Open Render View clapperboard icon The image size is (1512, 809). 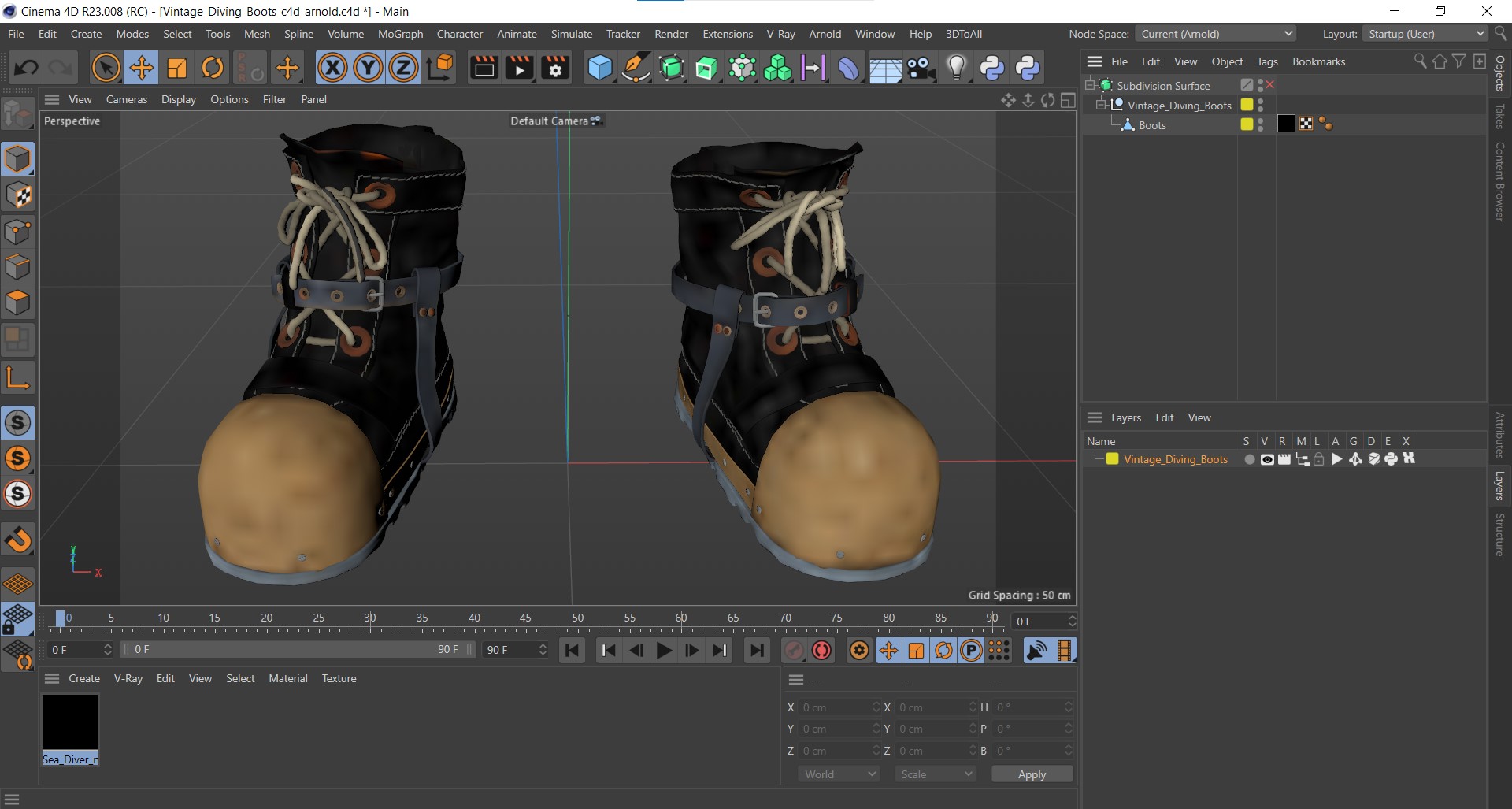pos(484,68)
